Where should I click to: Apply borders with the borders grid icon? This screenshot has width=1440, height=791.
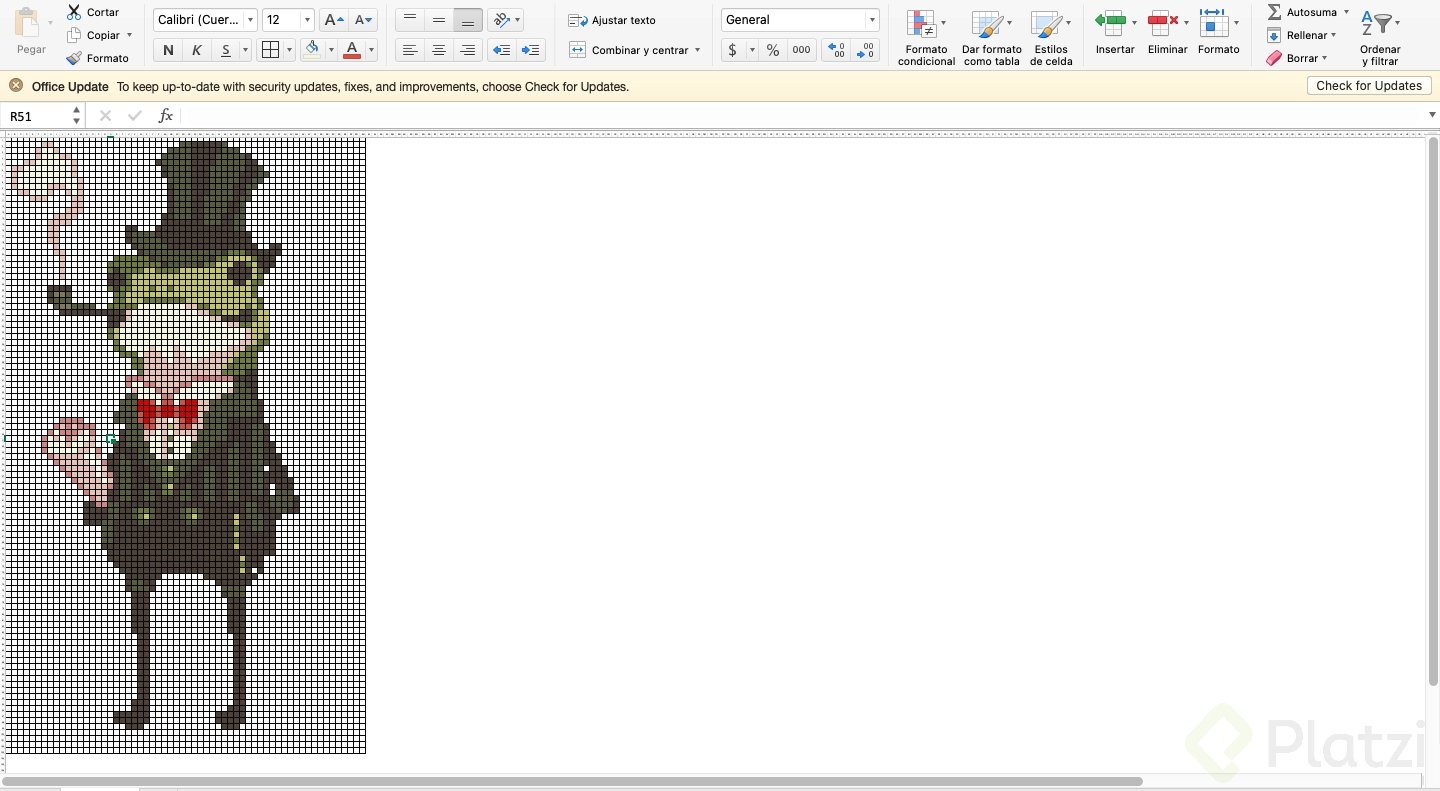click(x=269, y=50)
